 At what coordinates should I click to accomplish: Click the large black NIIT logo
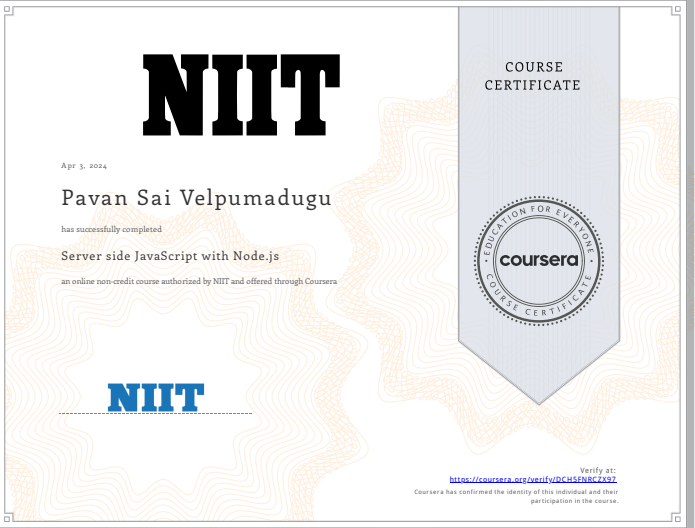tap(237, 94)
